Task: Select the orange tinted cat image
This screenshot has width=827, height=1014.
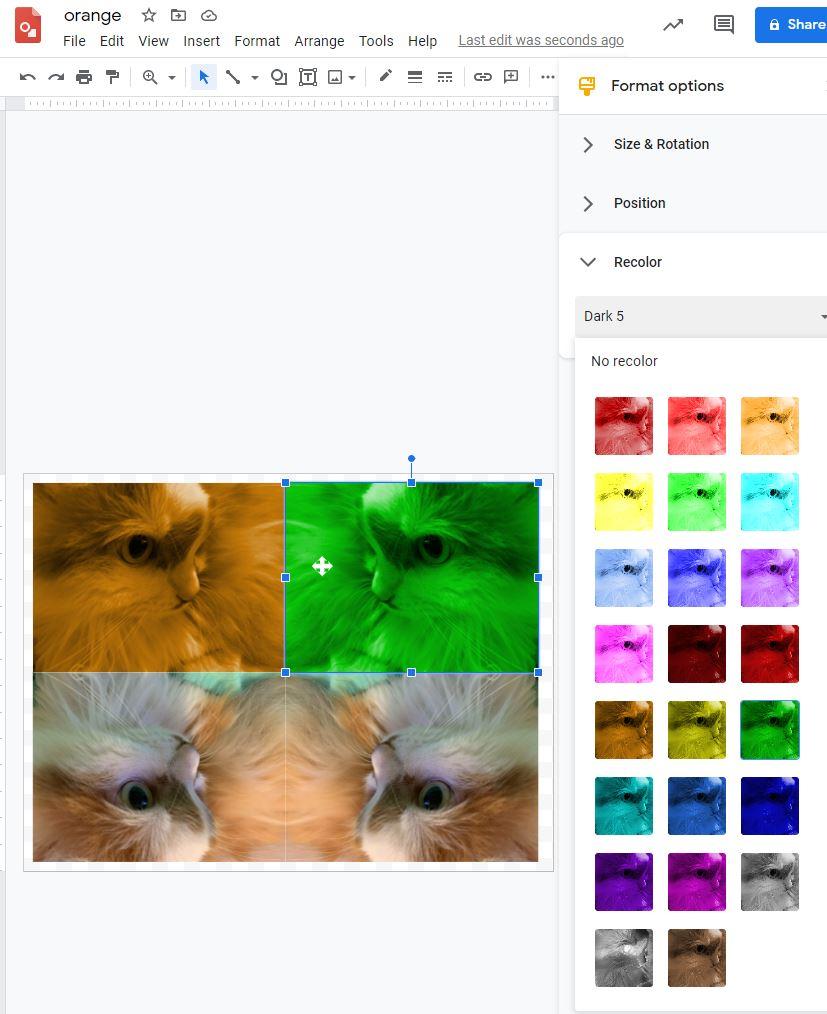Action: [x=158, y=577]
